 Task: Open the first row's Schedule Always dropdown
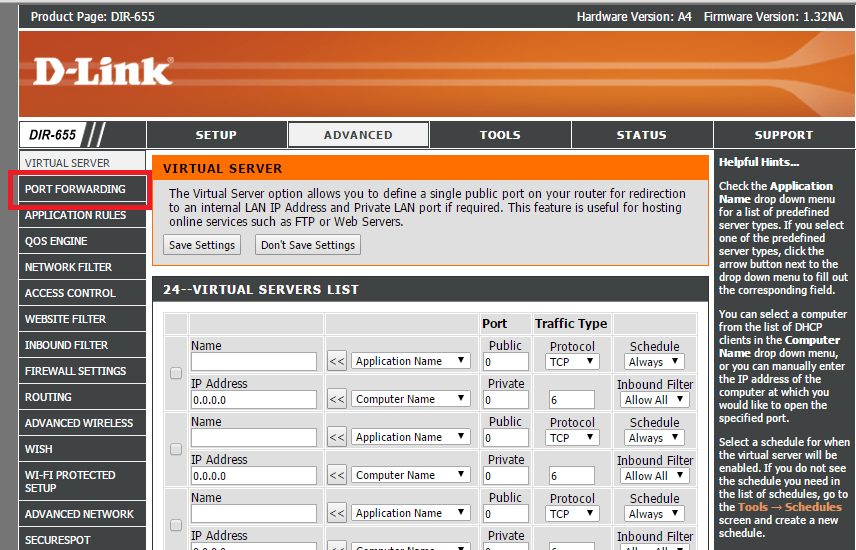click(653, 362)
